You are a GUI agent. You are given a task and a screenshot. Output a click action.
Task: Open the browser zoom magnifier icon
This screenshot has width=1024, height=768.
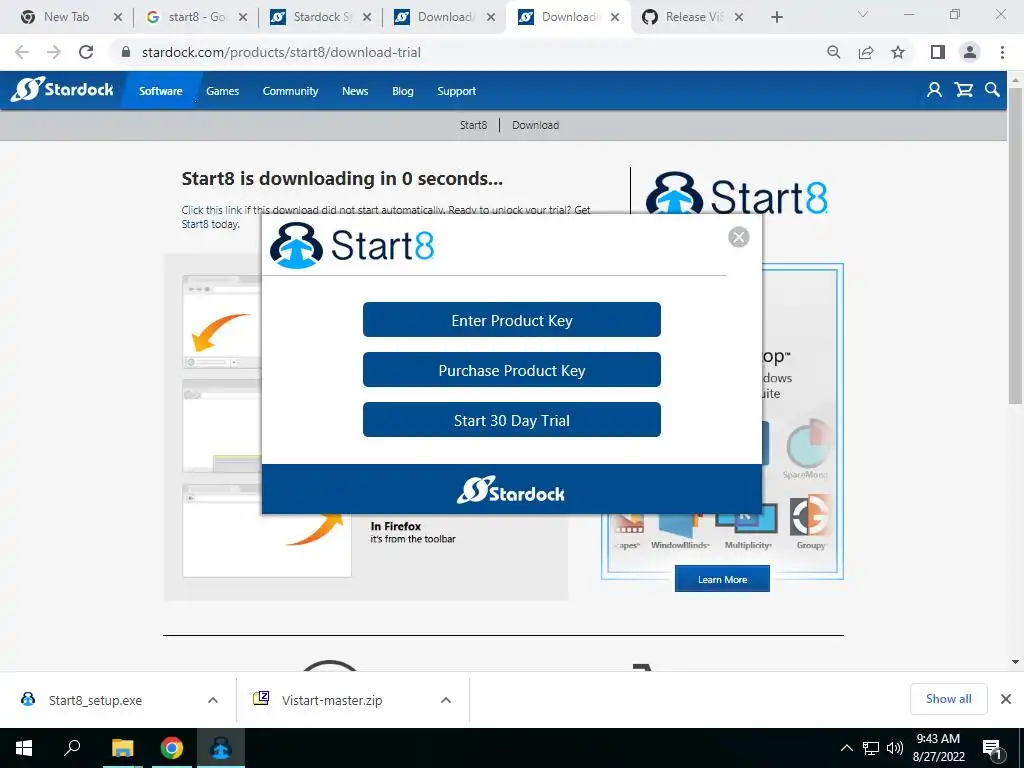tap(834, 52)
